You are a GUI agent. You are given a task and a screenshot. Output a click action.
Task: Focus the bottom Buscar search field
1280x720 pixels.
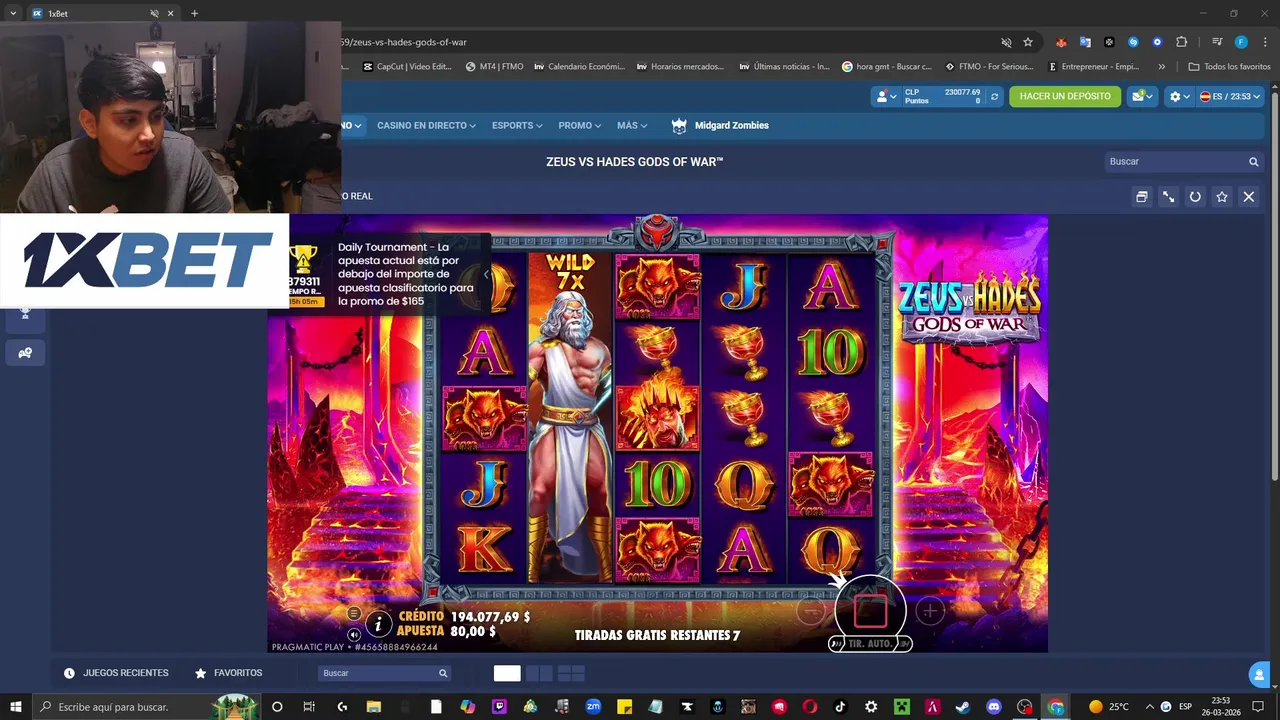coord(384,673)
